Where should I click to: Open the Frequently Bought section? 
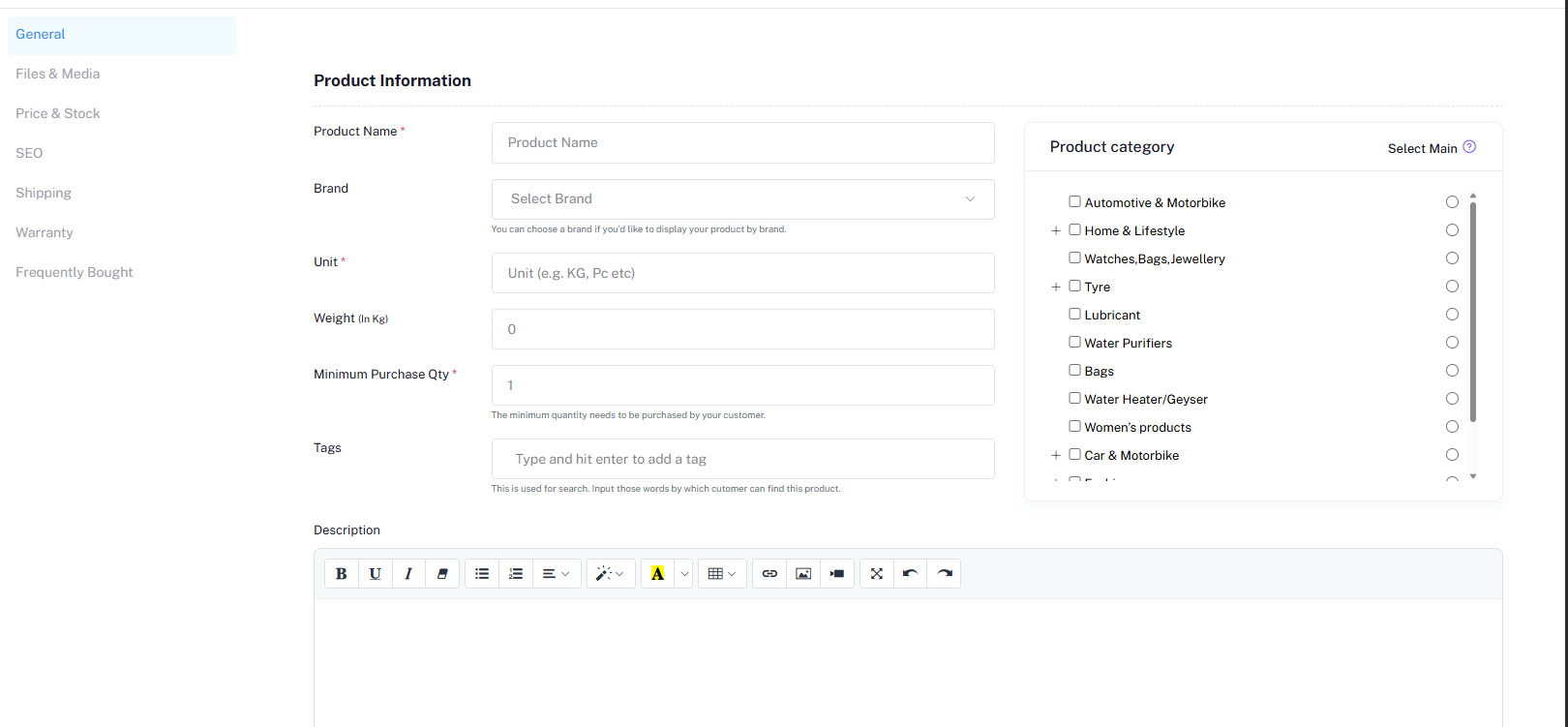point(74,272)
